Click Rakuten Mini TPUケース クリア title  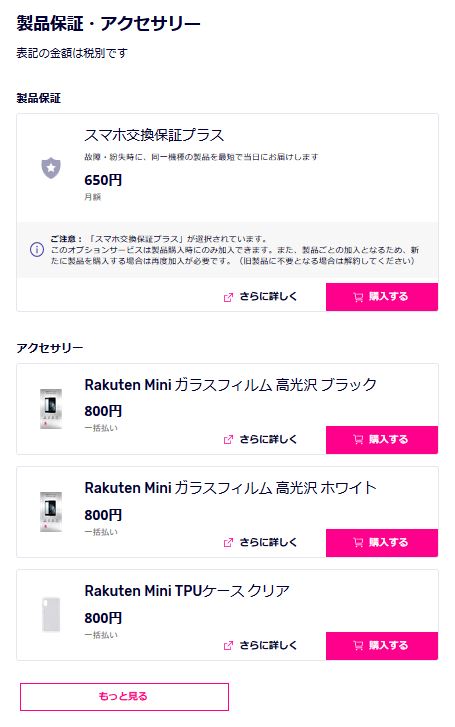[187, 591]
